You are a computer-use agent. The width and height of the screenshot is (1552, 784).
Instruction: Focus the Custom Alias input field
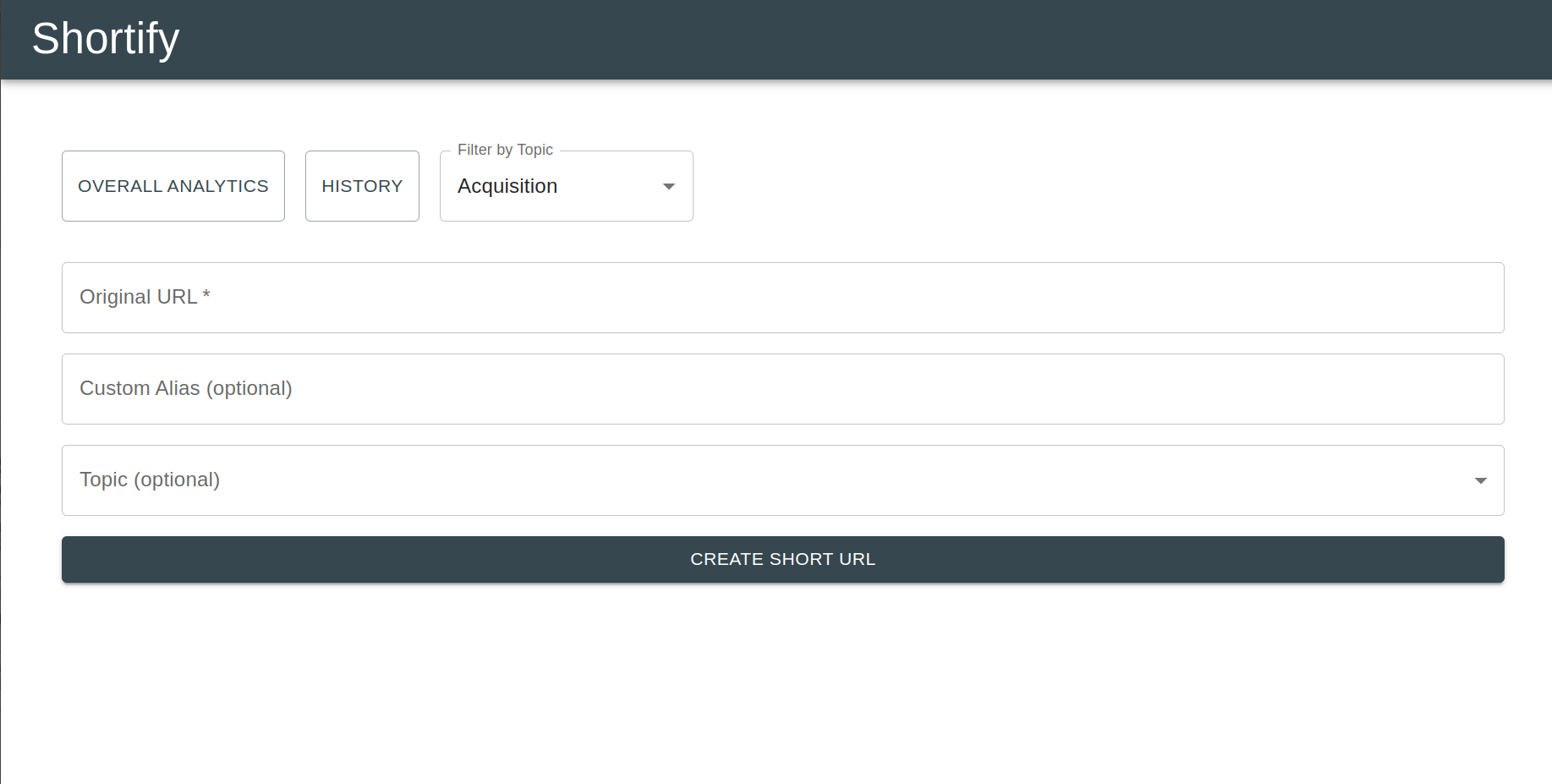tap(782, 389)
